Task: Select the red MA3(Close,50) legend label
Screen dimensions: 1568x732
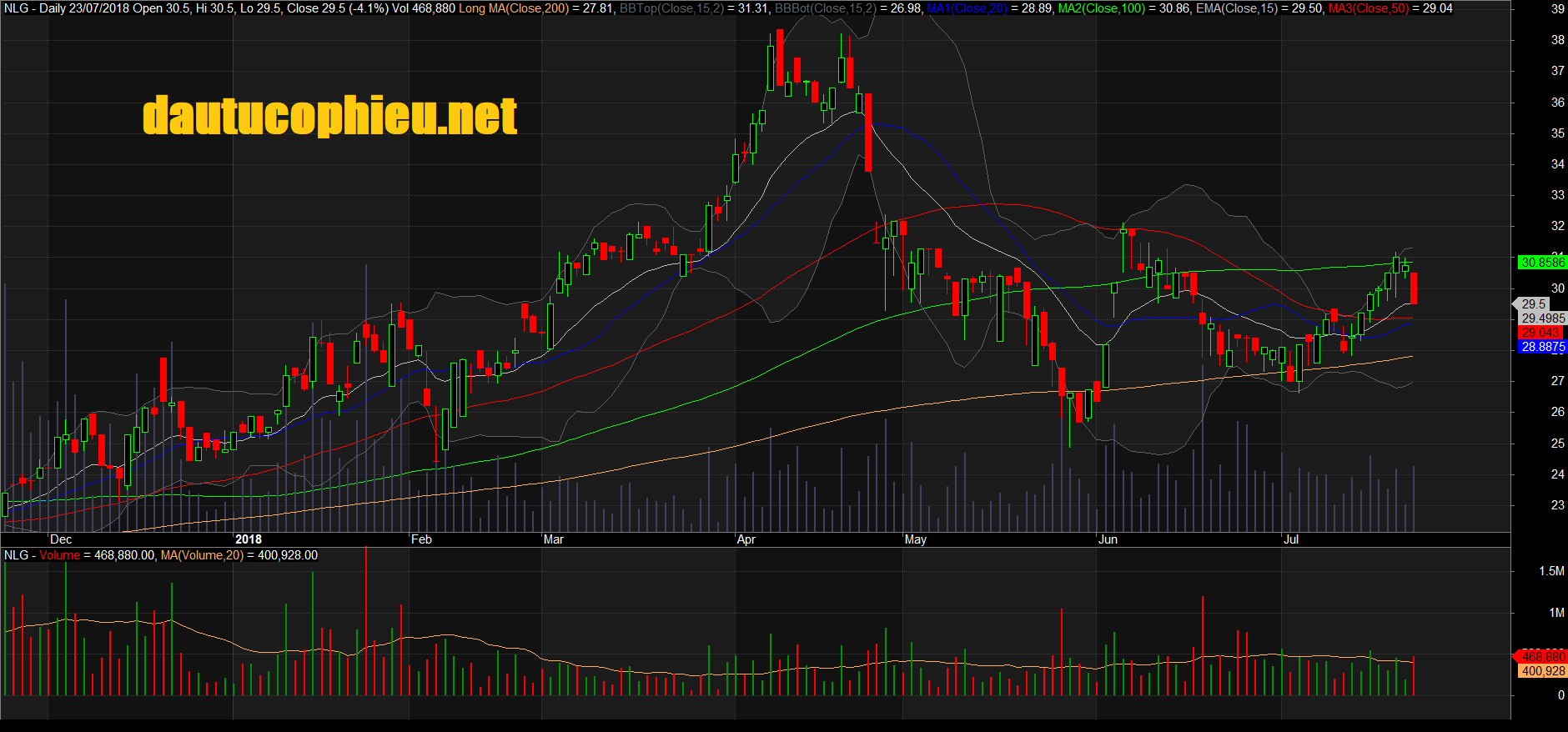Action: pos(1368,8)
